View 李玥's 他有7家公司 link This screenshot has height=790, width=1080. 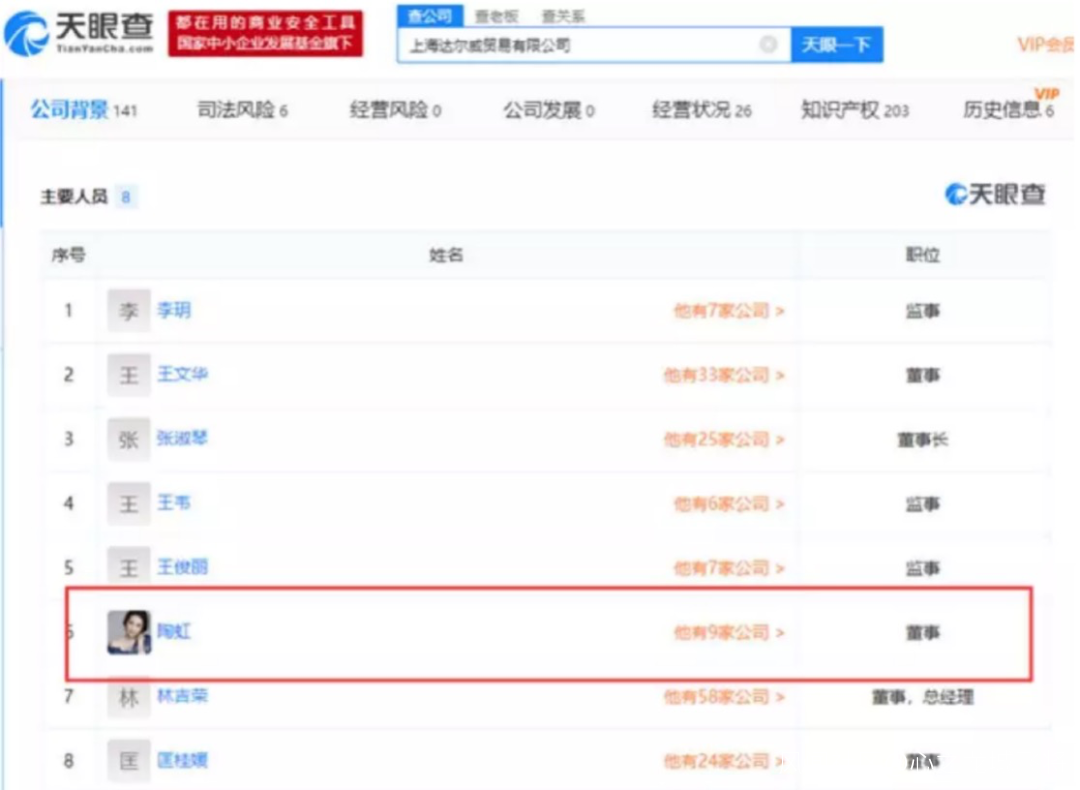pyautogui.click(x=728, y=311)
